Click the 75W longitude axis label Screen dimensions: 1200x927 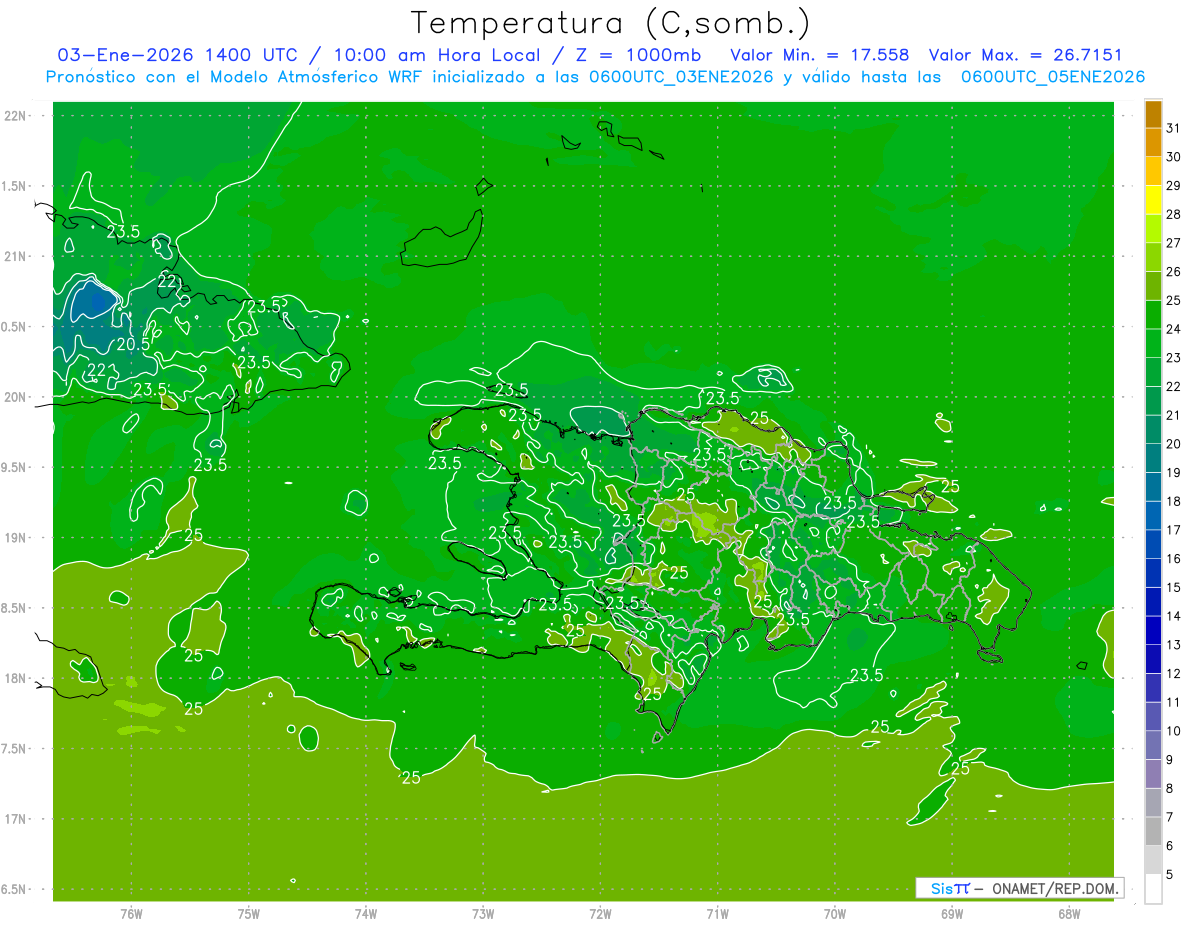[x=249, y=913]
